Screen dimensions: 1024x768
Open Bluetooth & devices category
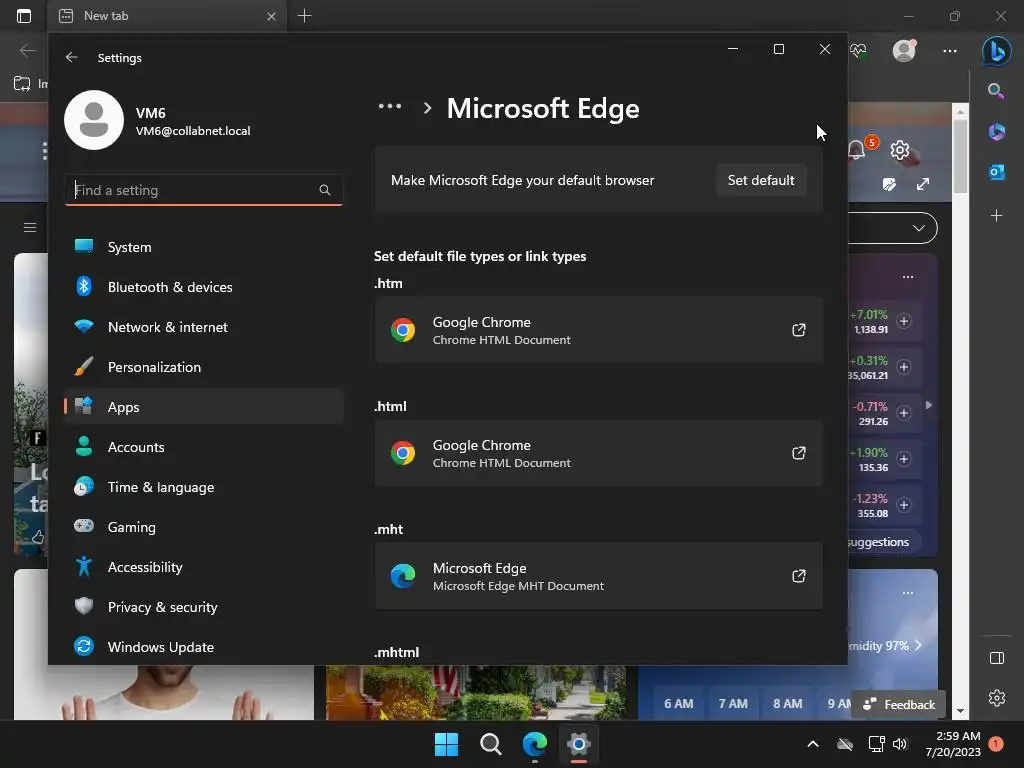[x=204, y=287]
